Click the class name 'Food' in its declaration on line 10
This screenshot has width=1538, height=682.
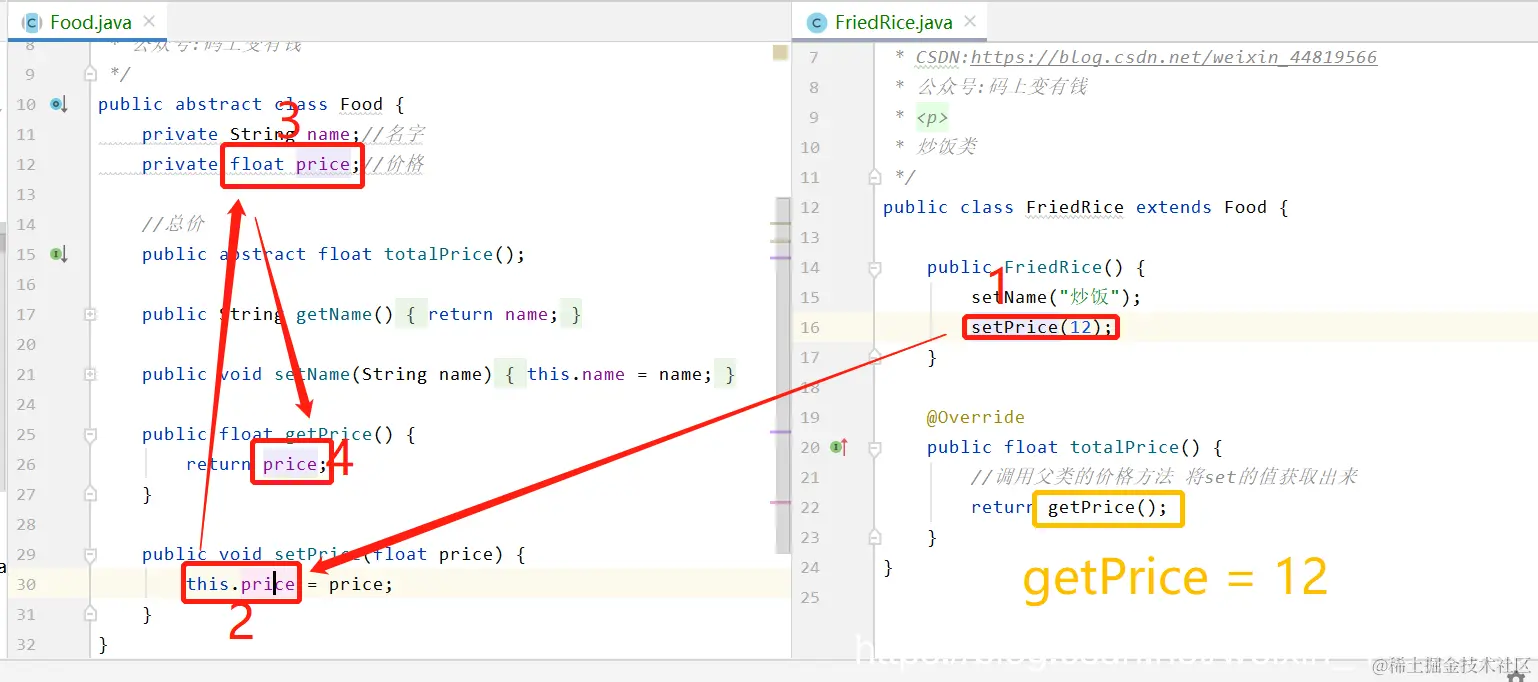point(361,104)
